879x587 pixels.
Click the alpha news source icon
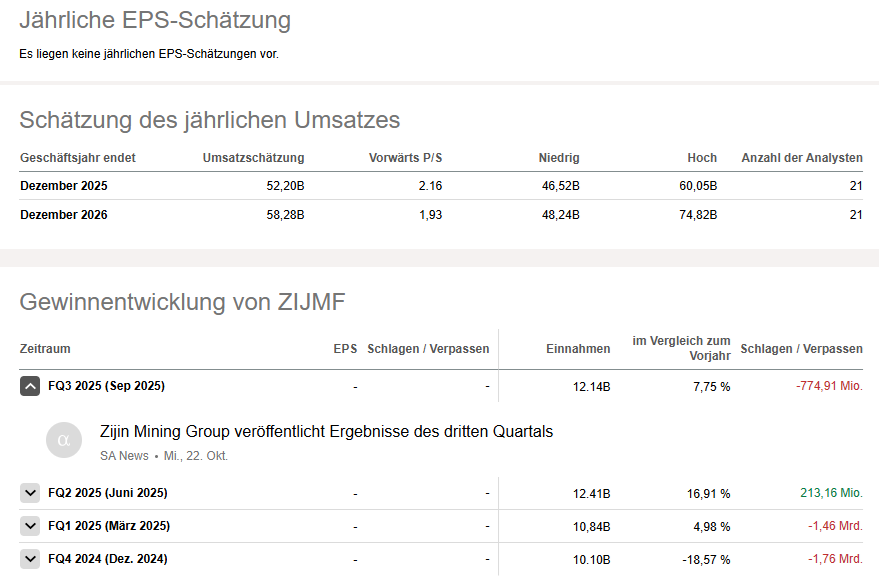coord(64,440)
